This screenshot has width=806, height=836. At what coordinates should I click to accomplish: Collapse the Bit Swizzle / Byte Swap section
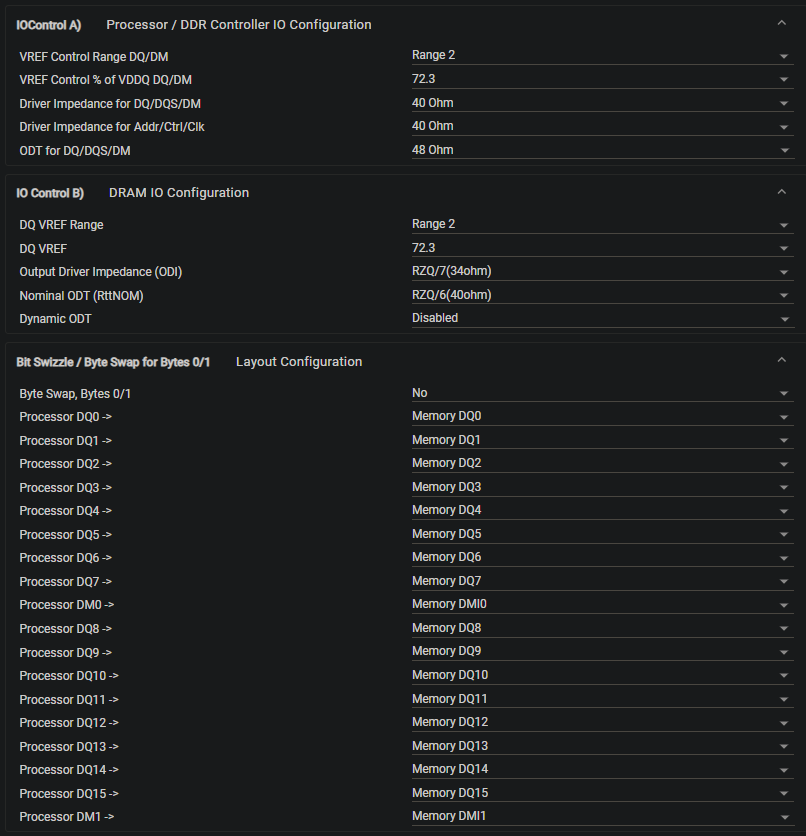coord(781,360)
